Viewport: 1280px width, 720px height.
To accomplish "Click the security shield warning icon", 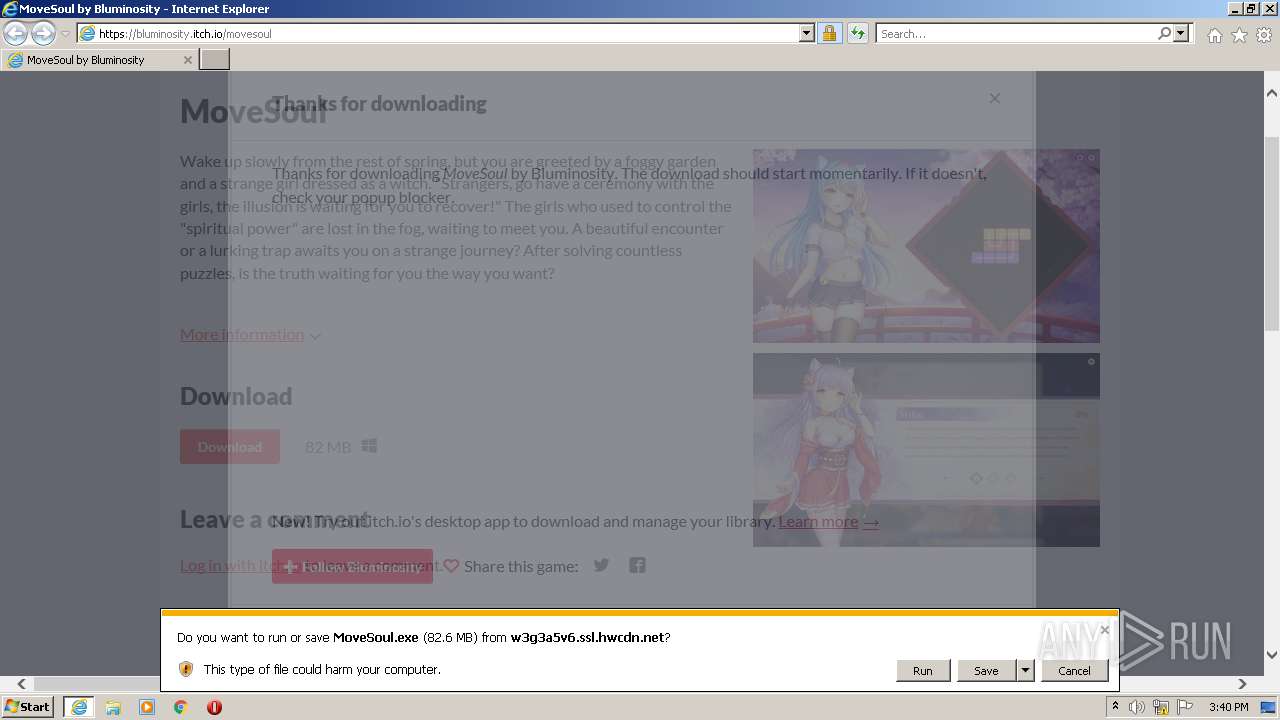I will pos(186,669).
